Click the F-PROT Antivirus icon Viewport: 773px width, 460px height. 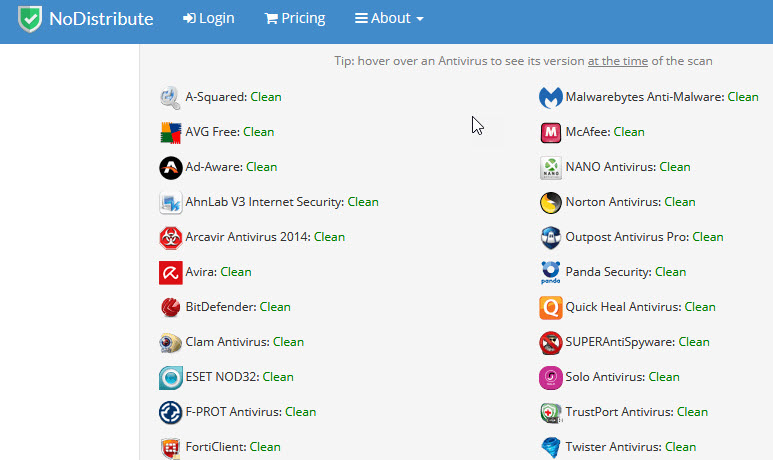[x=171, y=412]
